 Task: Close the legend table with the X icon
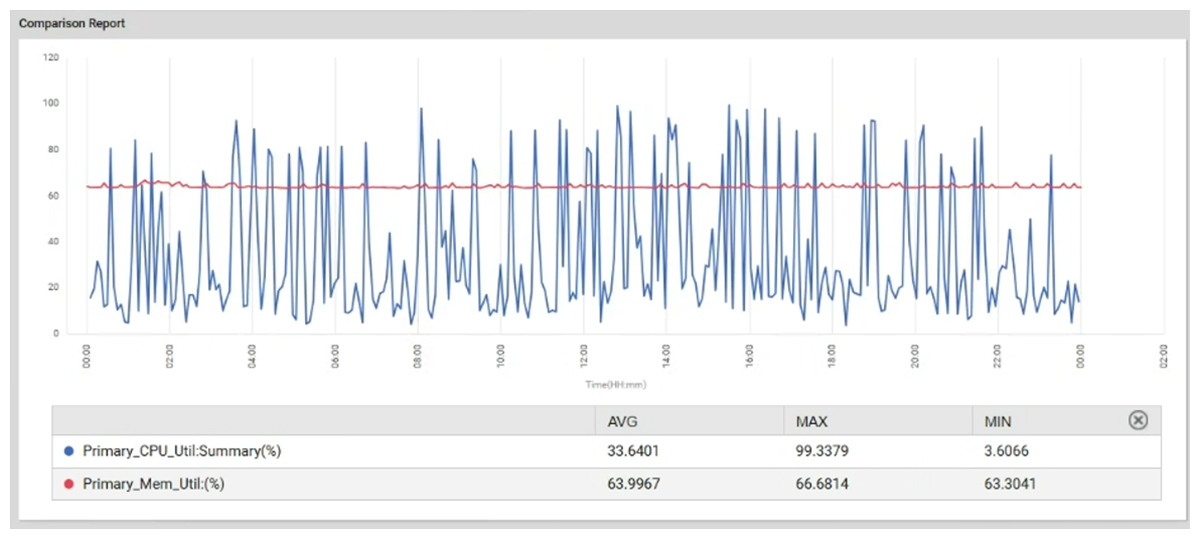click(x=1137, y=421)
